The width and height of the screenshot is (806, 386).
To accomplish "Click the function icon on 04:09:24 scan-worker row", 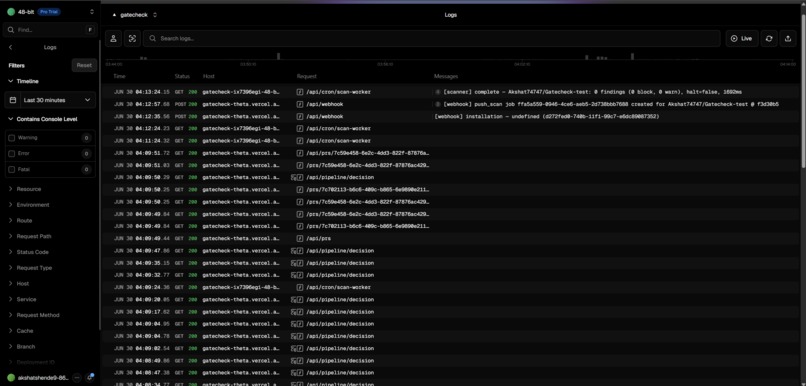I will (300, 287).
